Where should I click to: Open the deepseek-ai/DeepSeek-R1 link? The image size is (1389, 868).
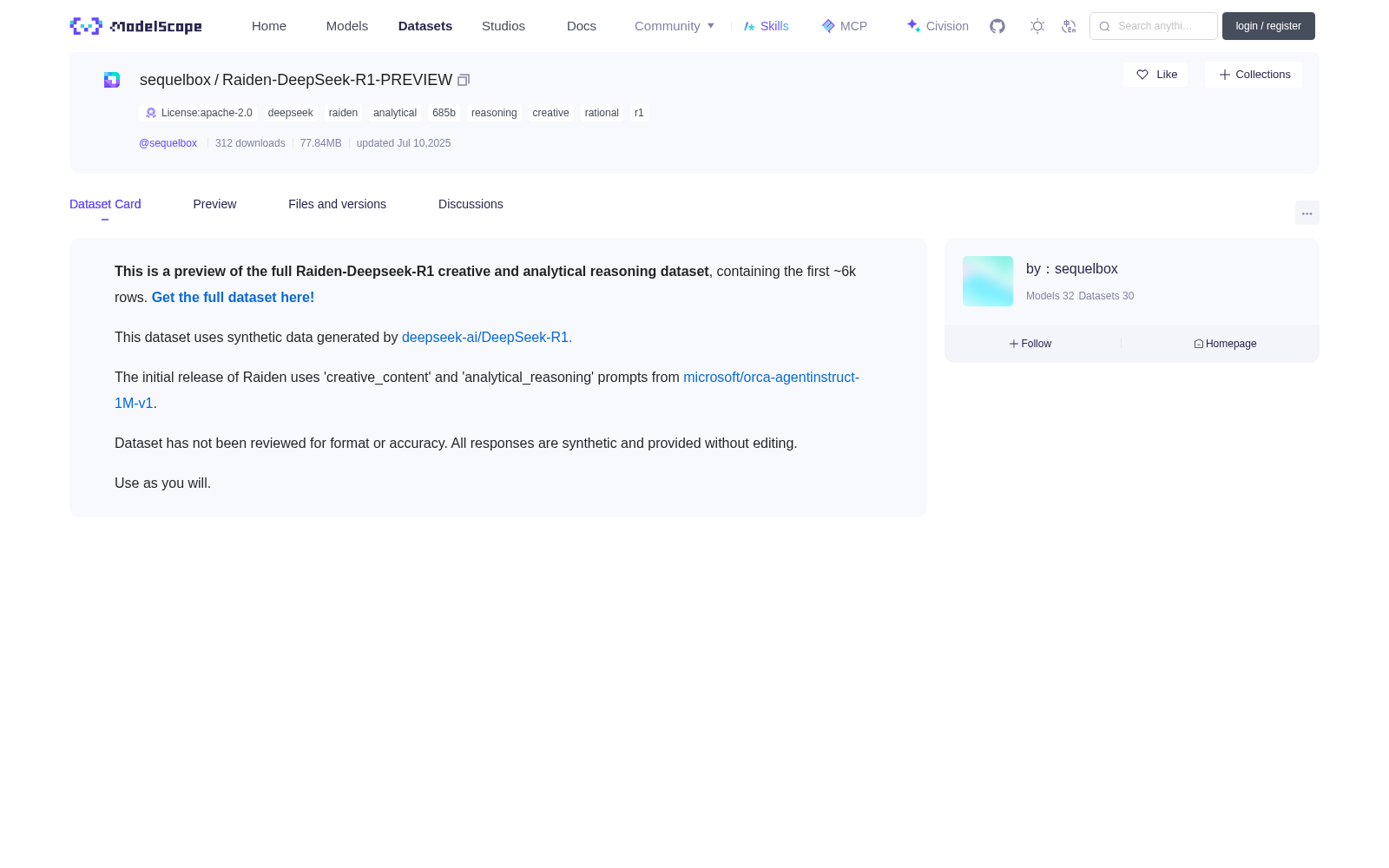(487, 337)
